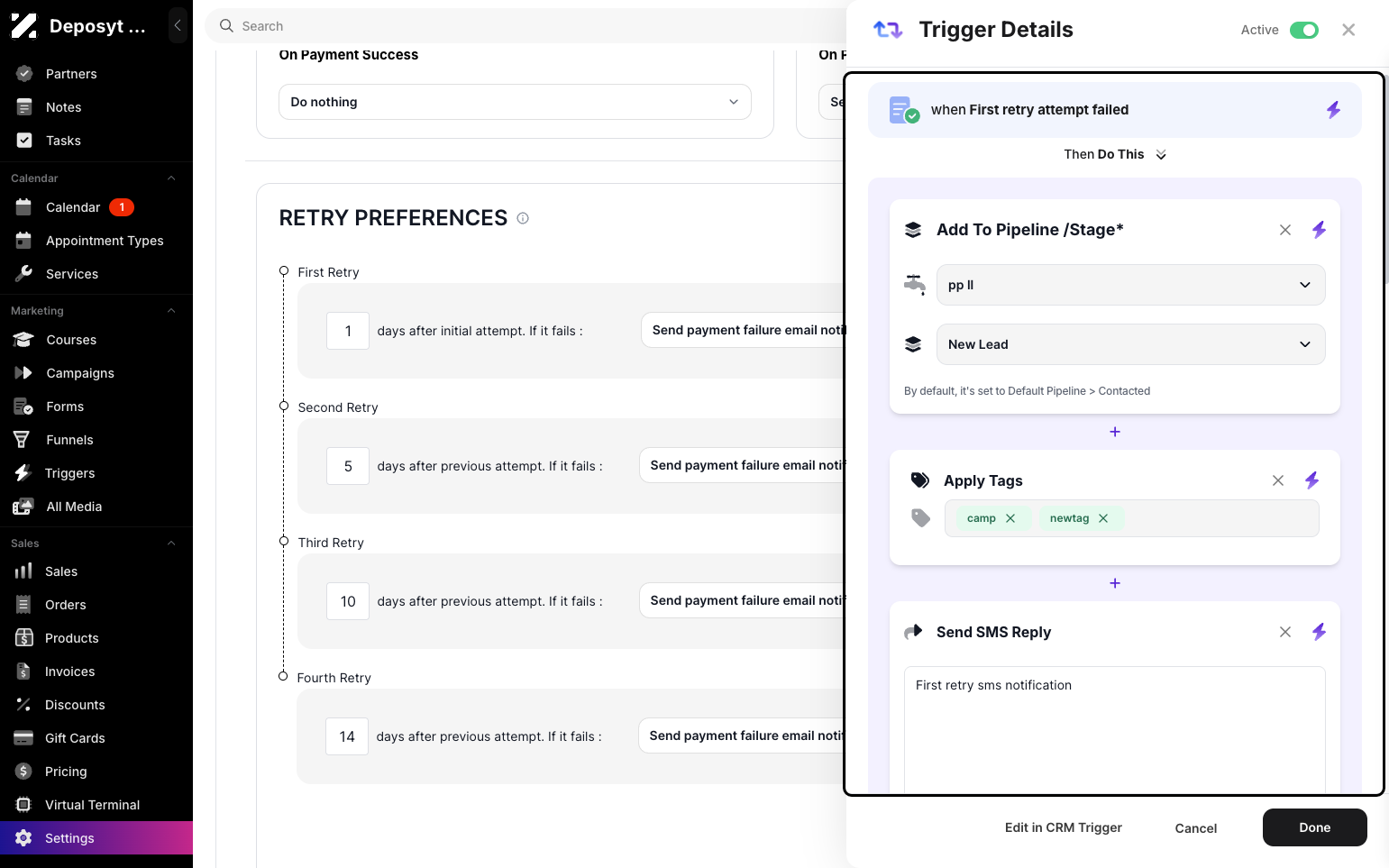The width and height of the screenshot is (1389, 868).
Task: Edit the Fourth Retry days value
Action: (x=347, y=736)
